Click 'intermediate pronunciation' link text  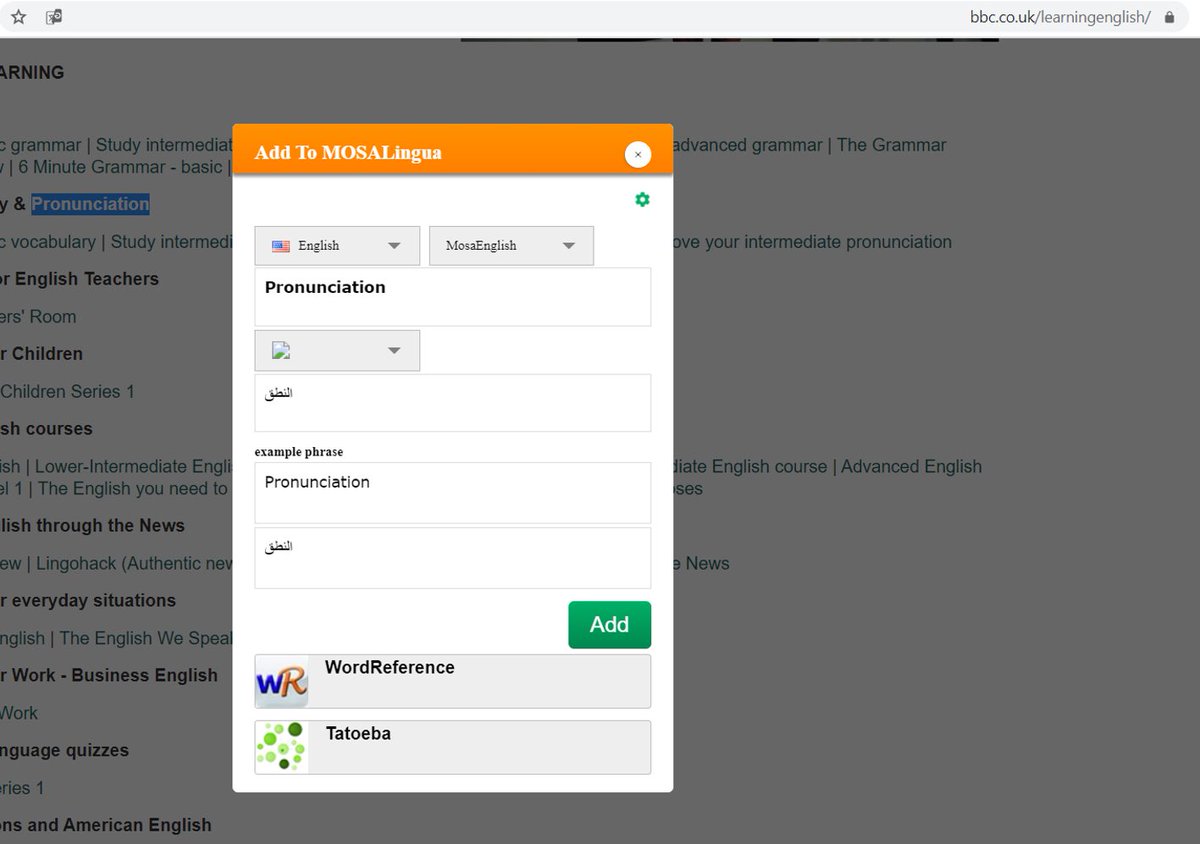848,242
